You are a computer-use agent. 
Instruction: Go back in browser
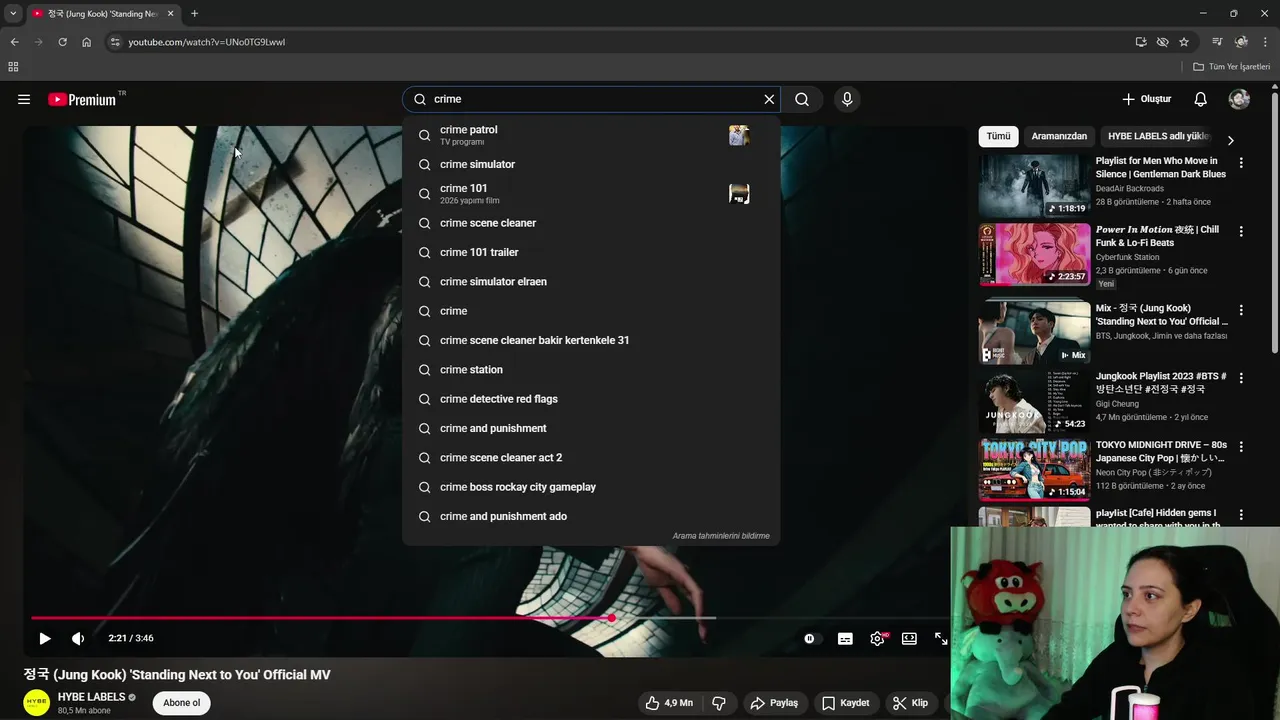14,42
